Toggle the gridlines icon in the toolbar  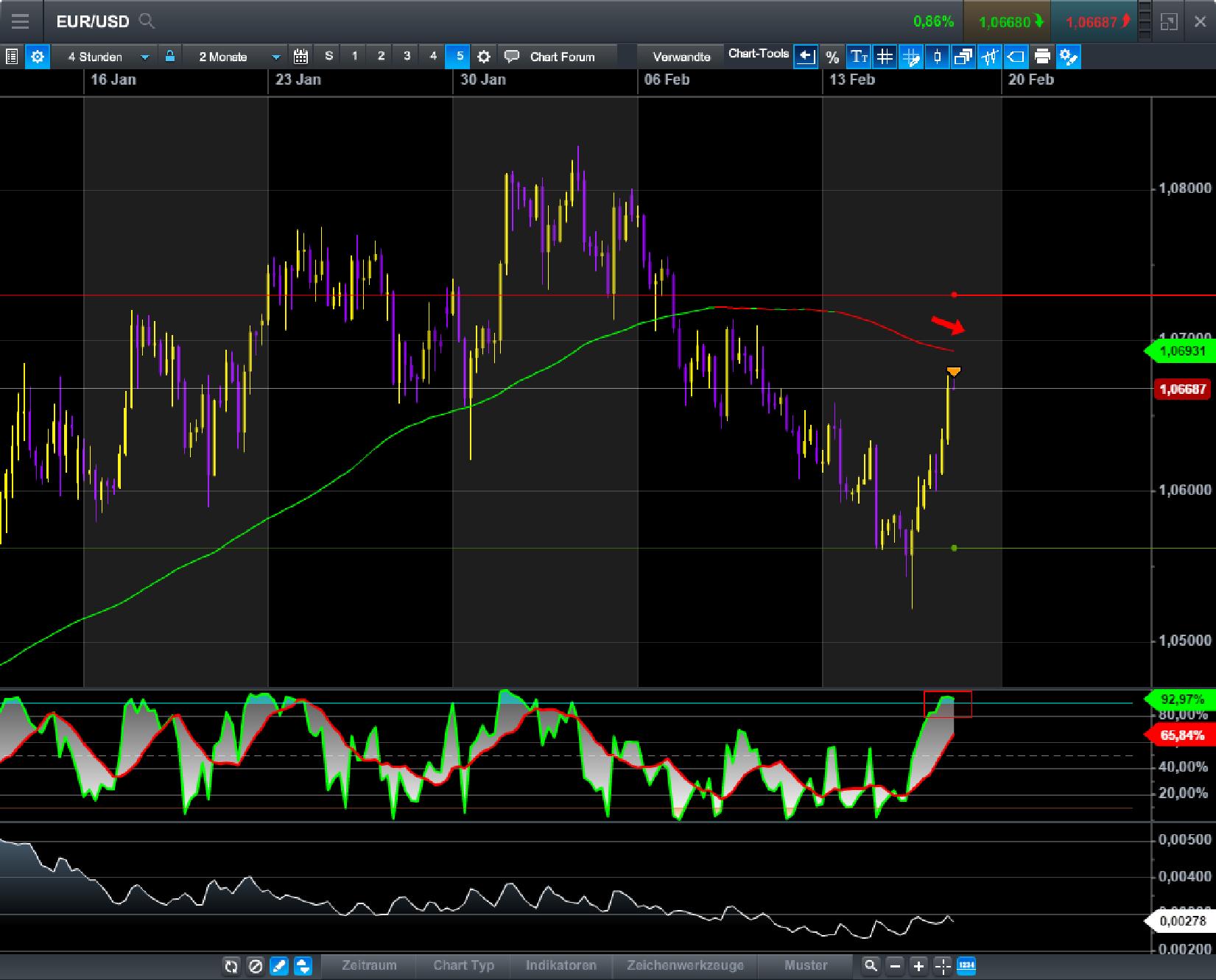coord(885,56)
